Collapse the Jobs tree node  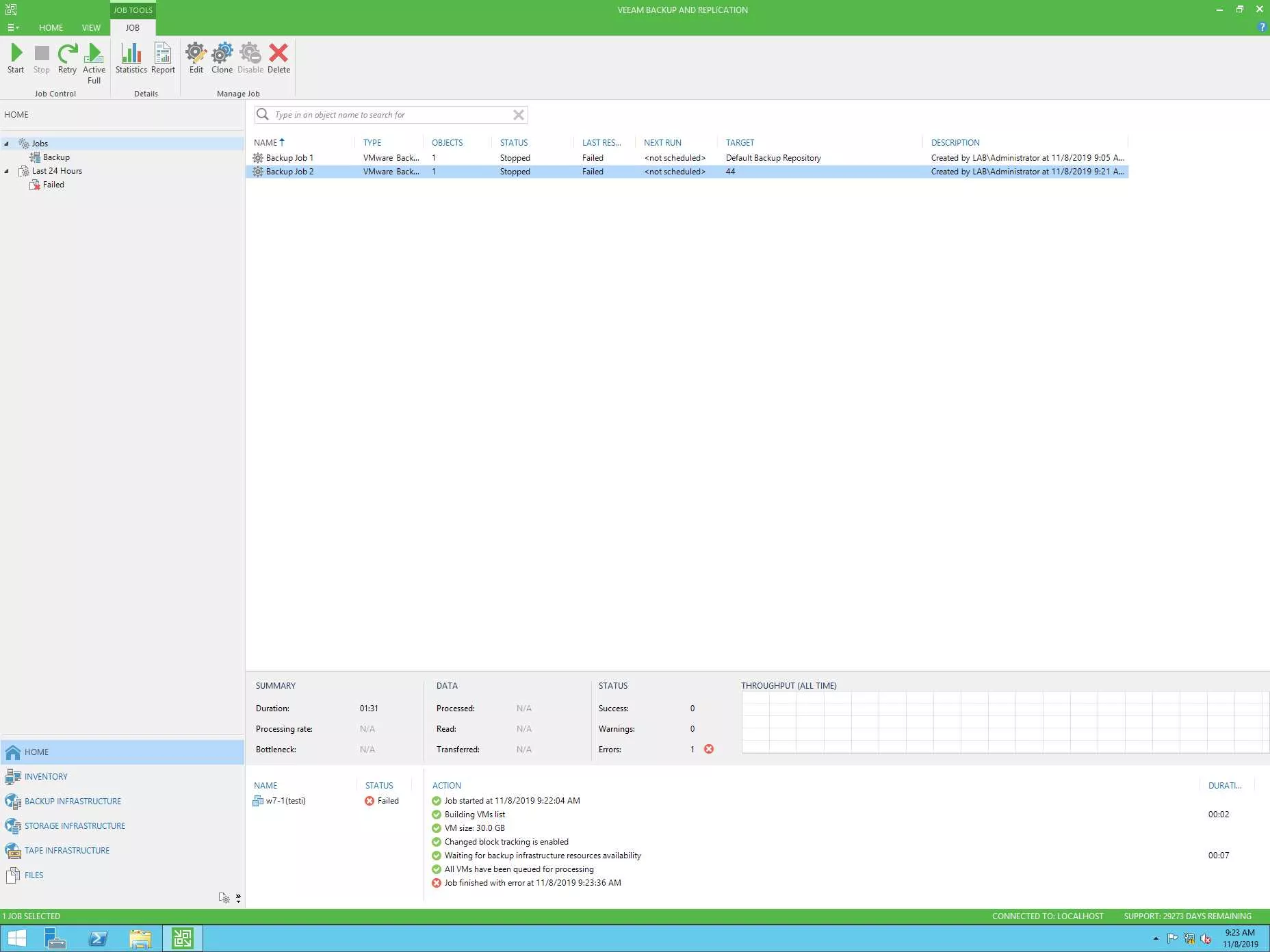7,144
